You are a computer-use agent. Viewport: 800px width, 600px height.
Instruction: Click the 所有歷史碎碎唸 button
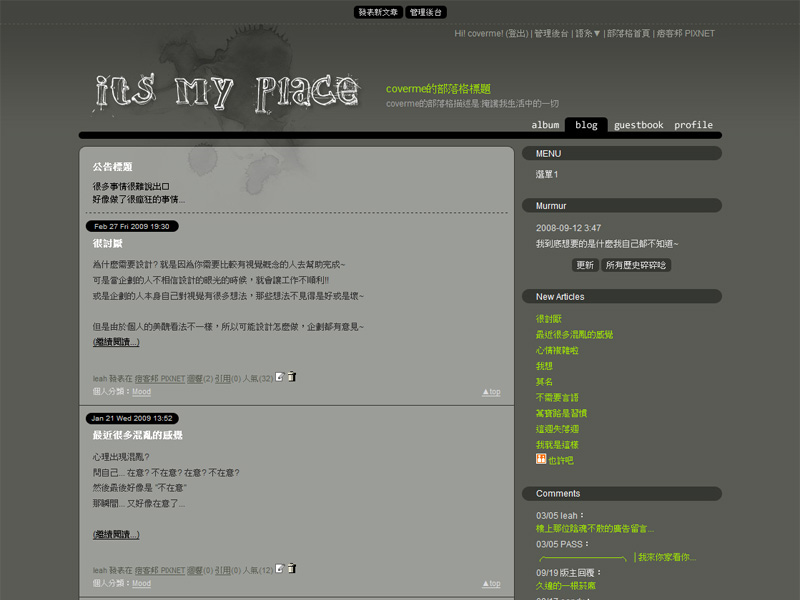[x=636, y=265]
